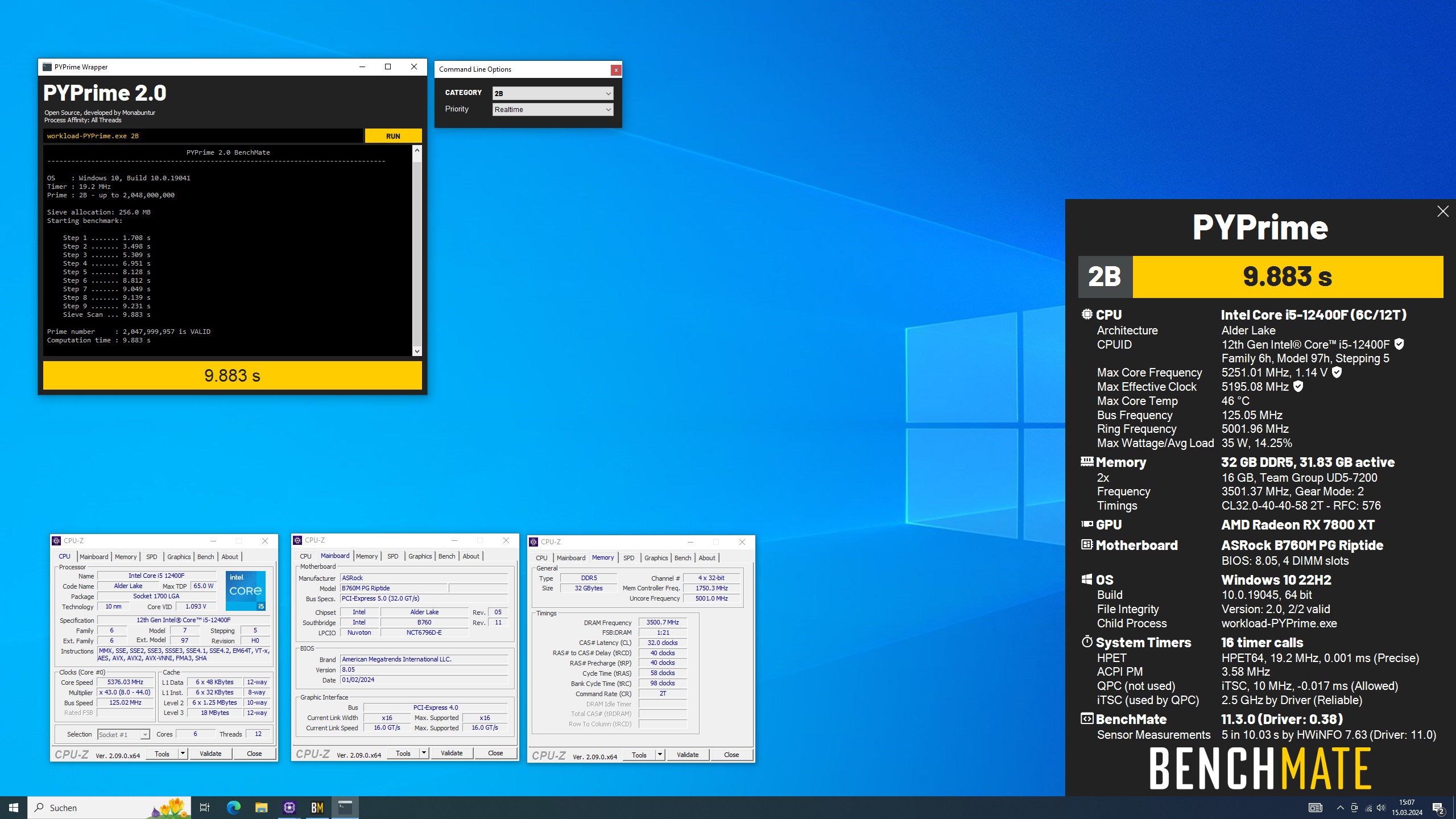Viewport: 1456px width, 819px height.
Task: Click the BIOS Version value 8.05
Action: pyautogui.click(x=424, y=669)
